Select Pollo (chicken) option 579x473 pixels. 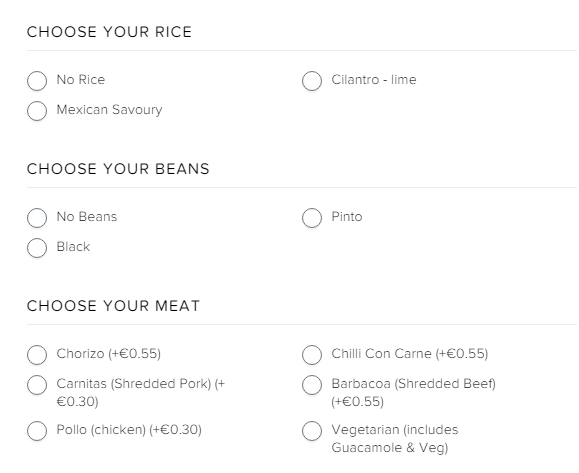click(37, 431)
